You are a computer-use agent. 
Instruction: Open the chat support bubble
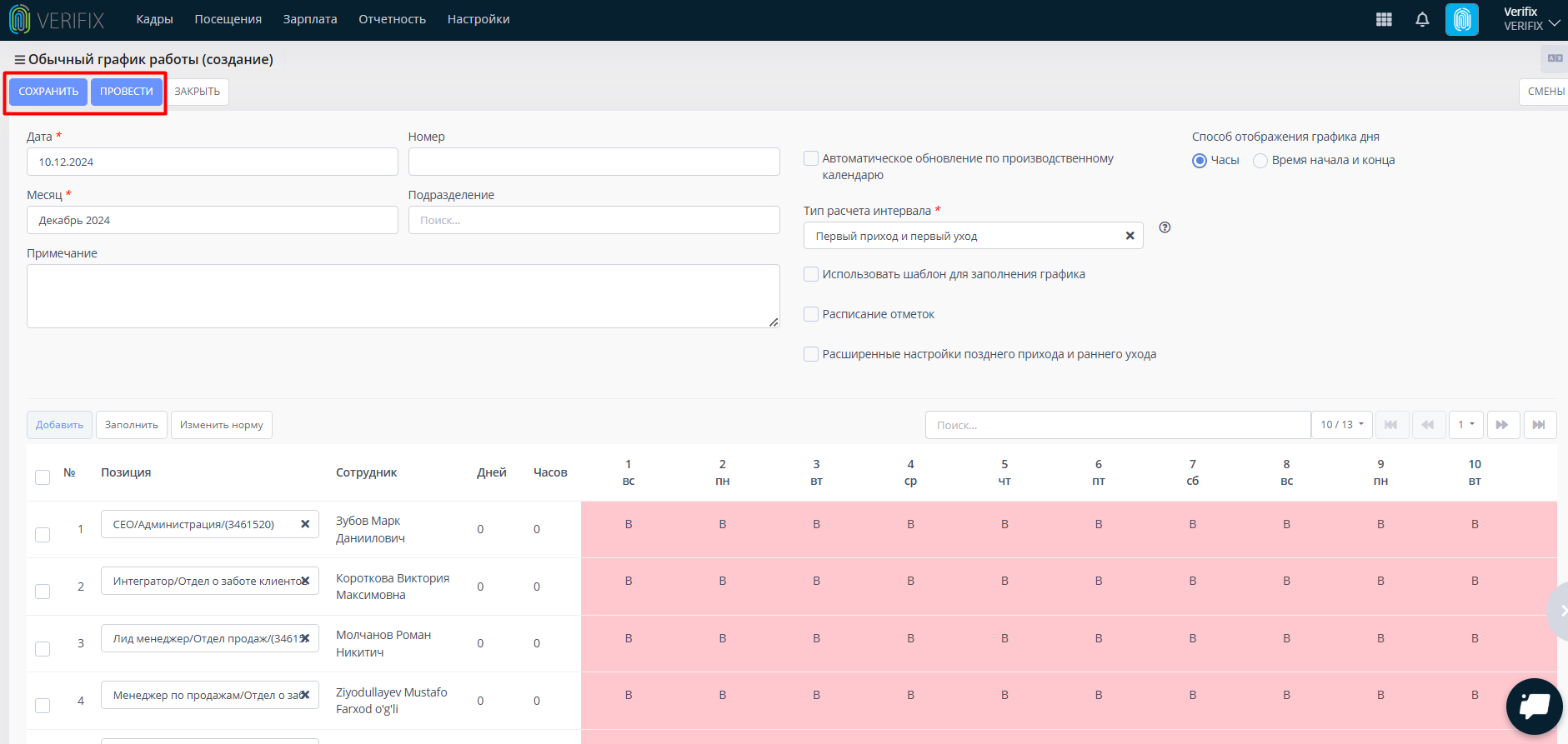tap(1535, 707)
